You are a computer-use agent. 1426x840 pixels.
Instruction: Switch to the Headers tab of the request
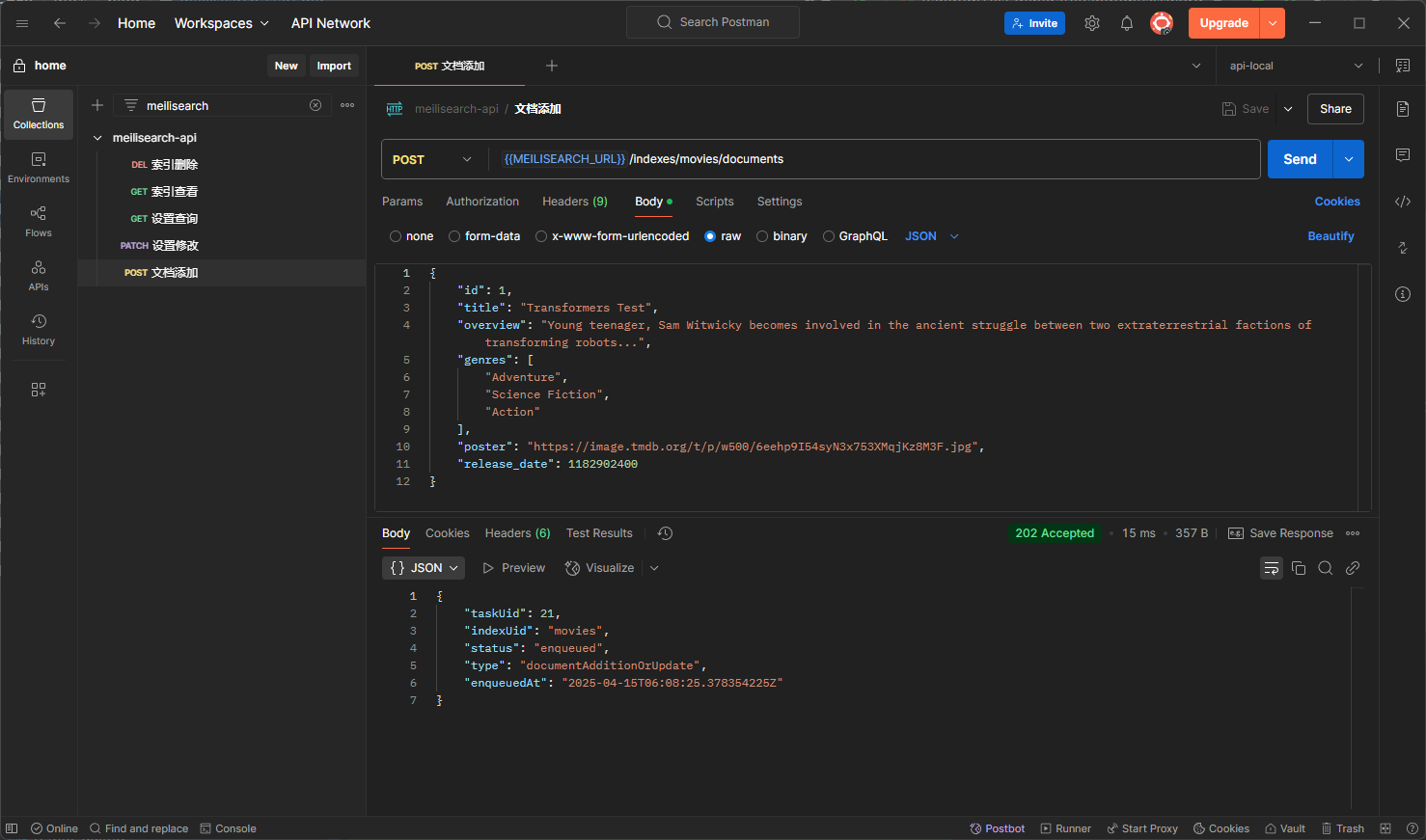pyautogui.click(x=574, y=202)
